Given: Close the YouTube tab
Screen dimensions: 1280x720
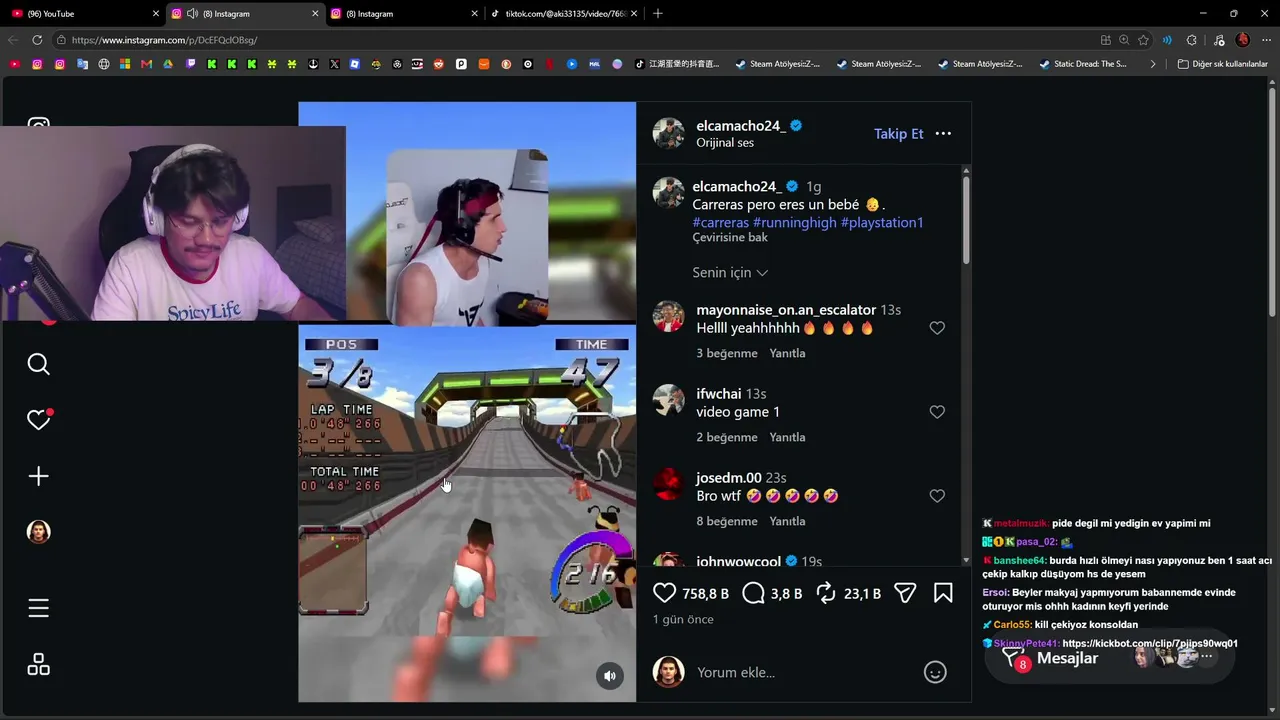Looking at the screenshot, I should click(156, 13).
